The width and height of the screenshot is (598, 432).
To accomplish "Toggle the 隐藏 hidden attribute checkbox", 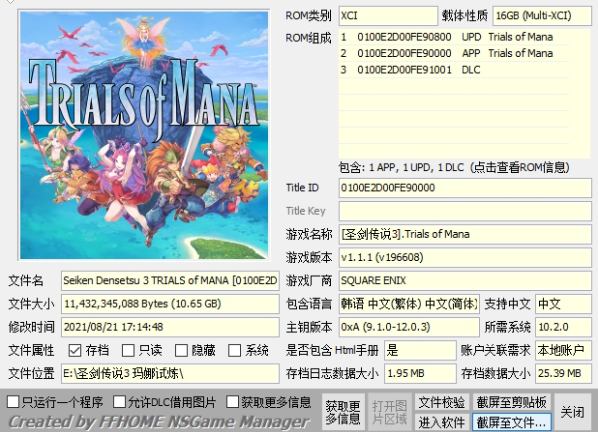I will click(181, 350).
